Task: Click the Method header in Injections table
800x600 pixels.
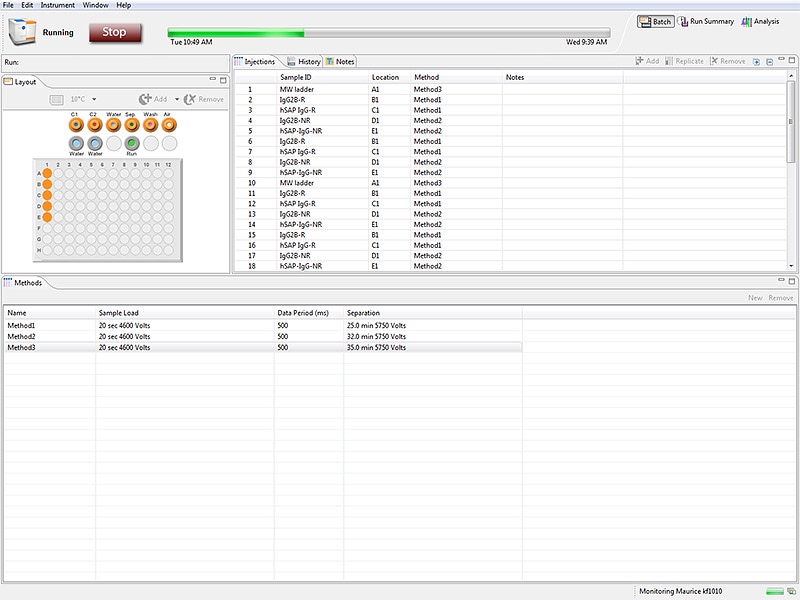Action: 456,77
